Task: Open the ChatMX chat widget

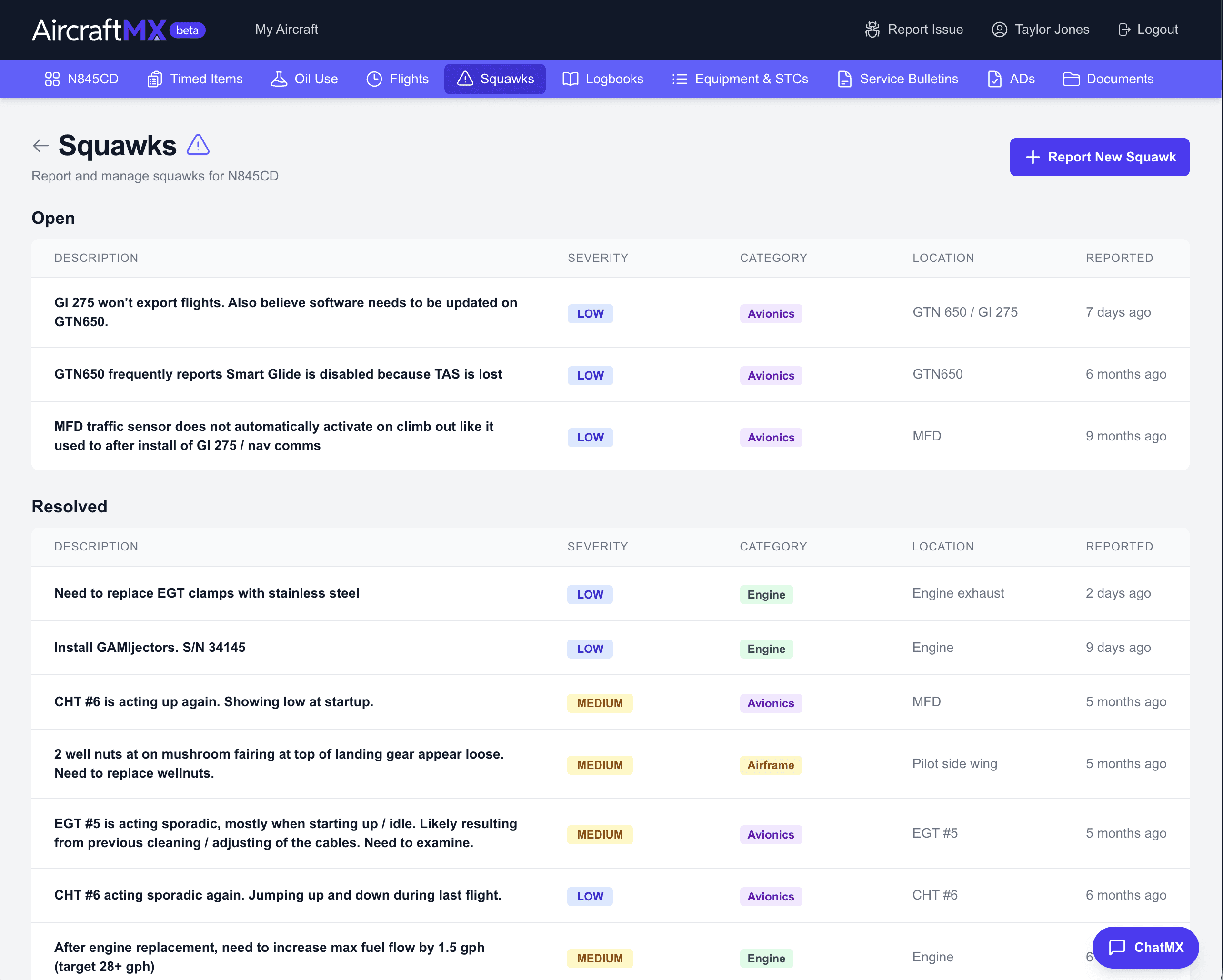Action: pos(1145,947)
